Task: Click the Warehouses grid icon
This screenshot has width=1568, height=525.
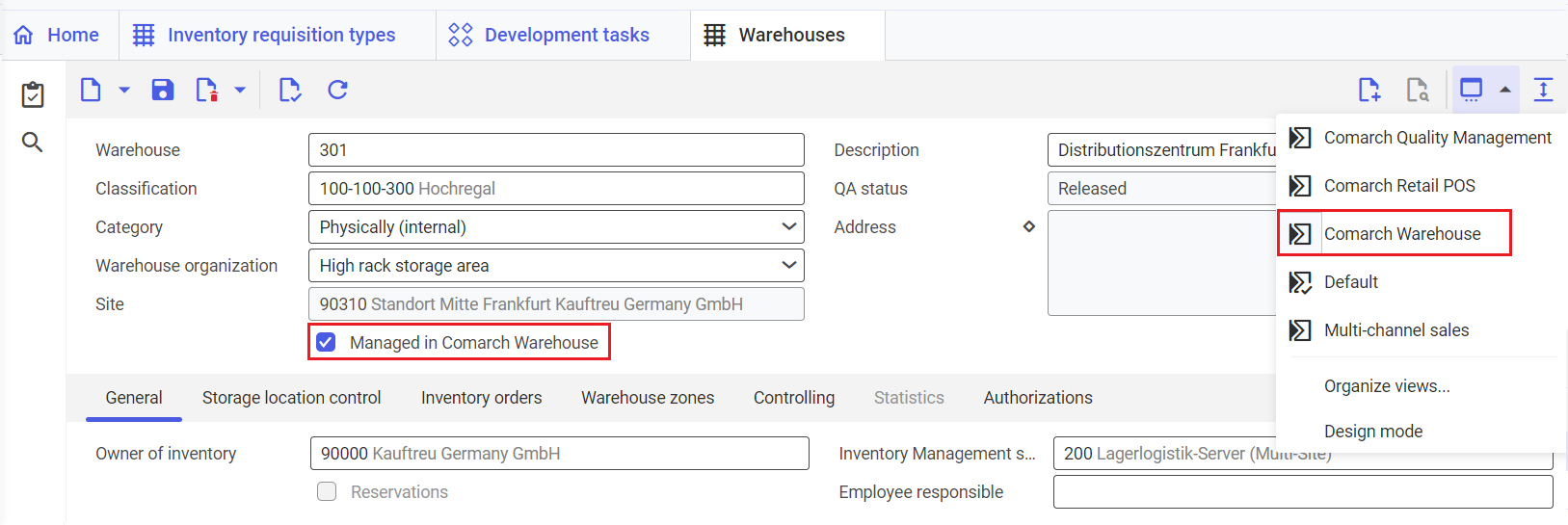Action: click(714, 36)
